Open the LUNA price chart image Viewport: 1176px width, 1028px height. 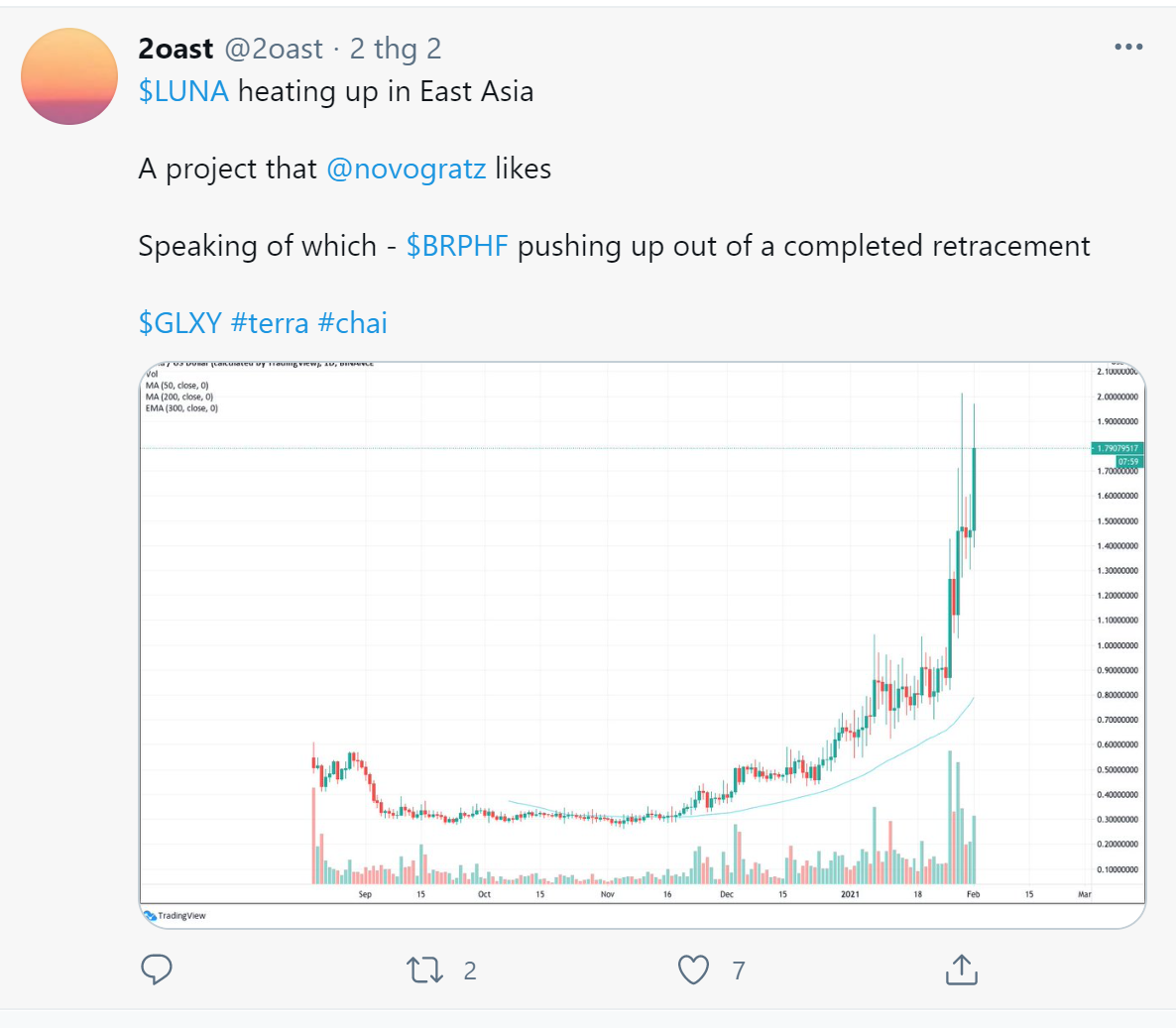point(642,644)
